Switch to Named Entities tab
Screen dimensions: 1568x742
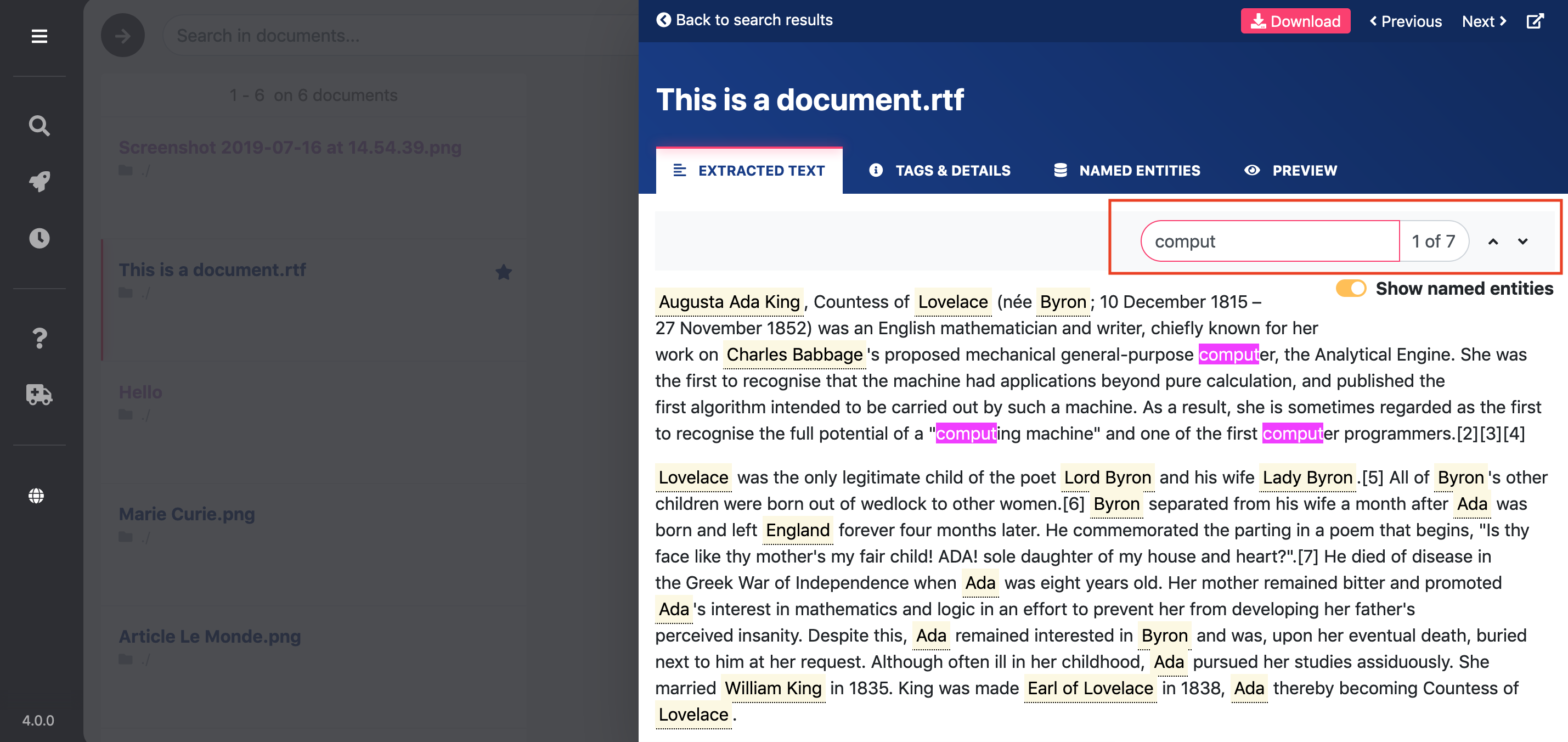1127,171
